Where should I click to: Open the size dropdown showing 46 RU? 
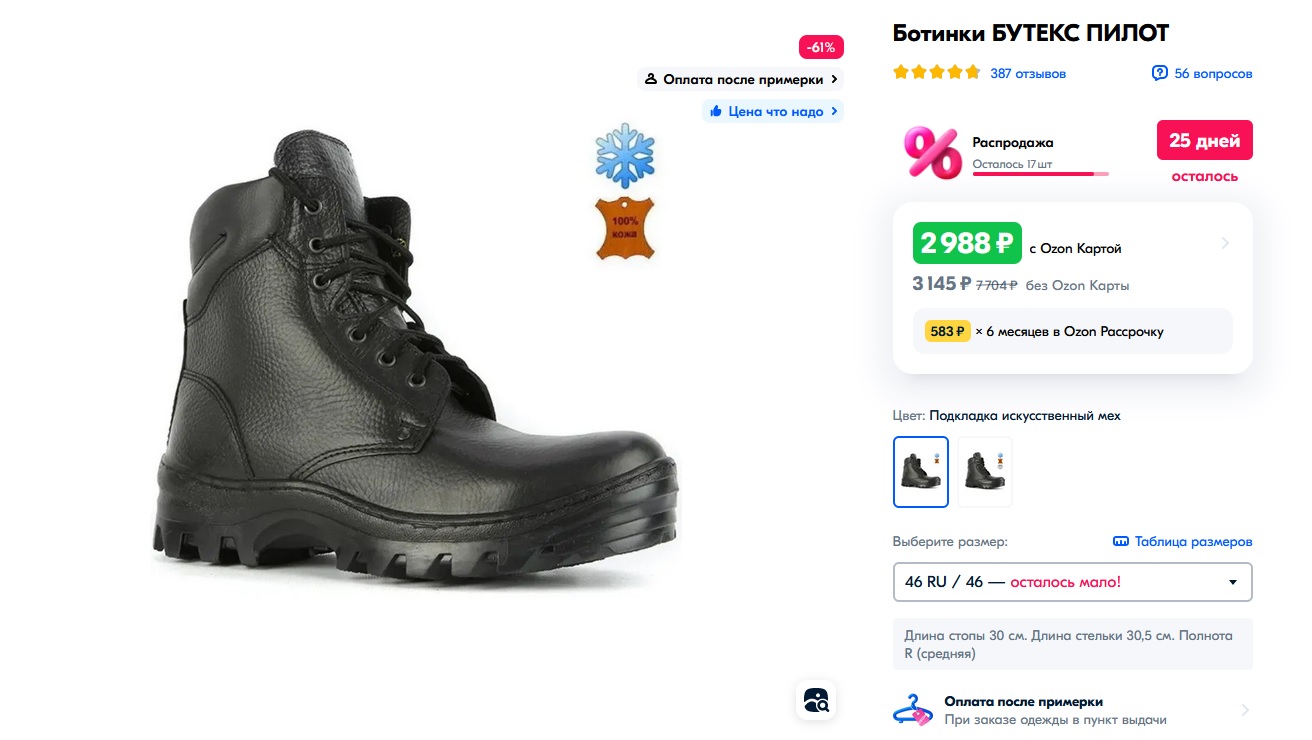(x=1072, y=582)
